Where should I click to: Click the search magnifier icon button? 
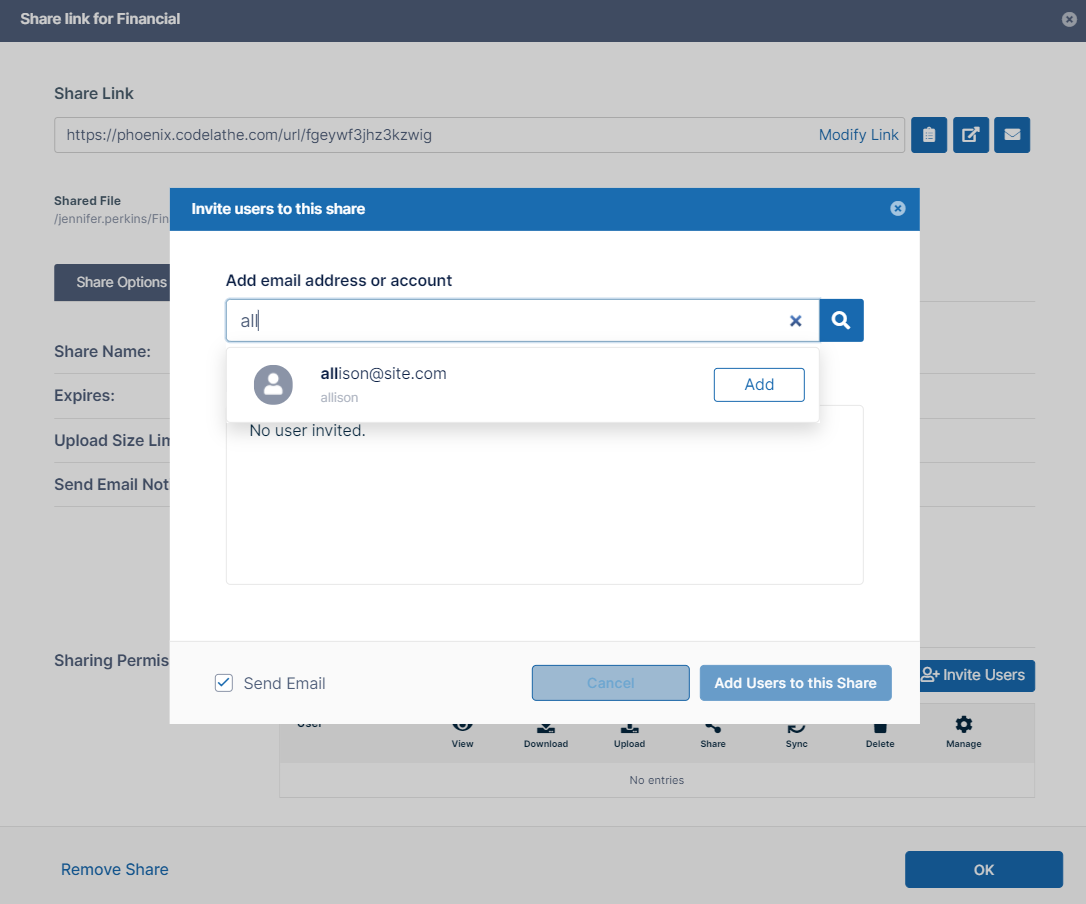coord(841,321)
